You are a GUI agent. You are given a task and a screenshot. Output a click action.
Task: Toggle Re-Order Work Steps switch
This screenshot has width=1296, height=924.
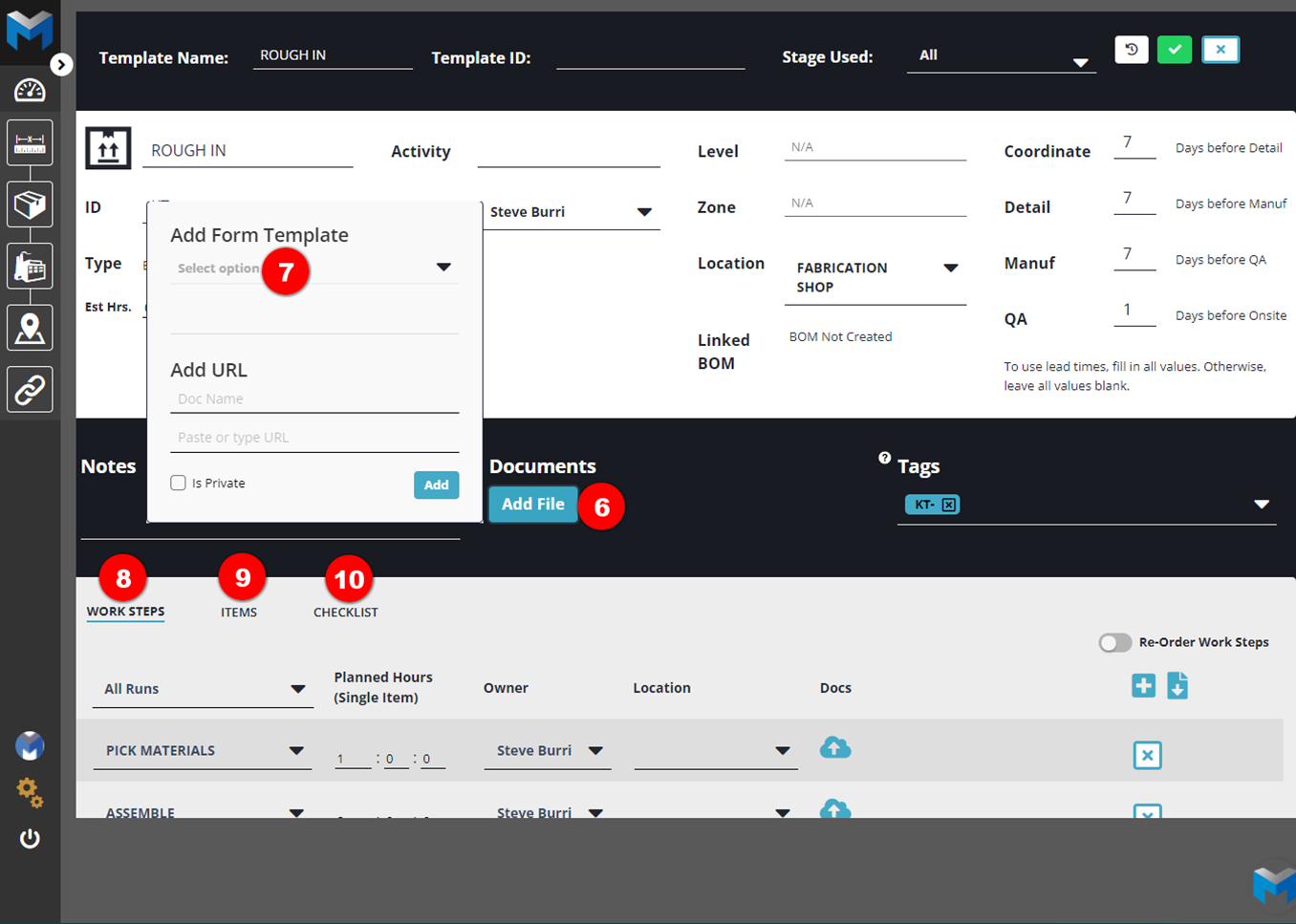[x=1114, y=642]
